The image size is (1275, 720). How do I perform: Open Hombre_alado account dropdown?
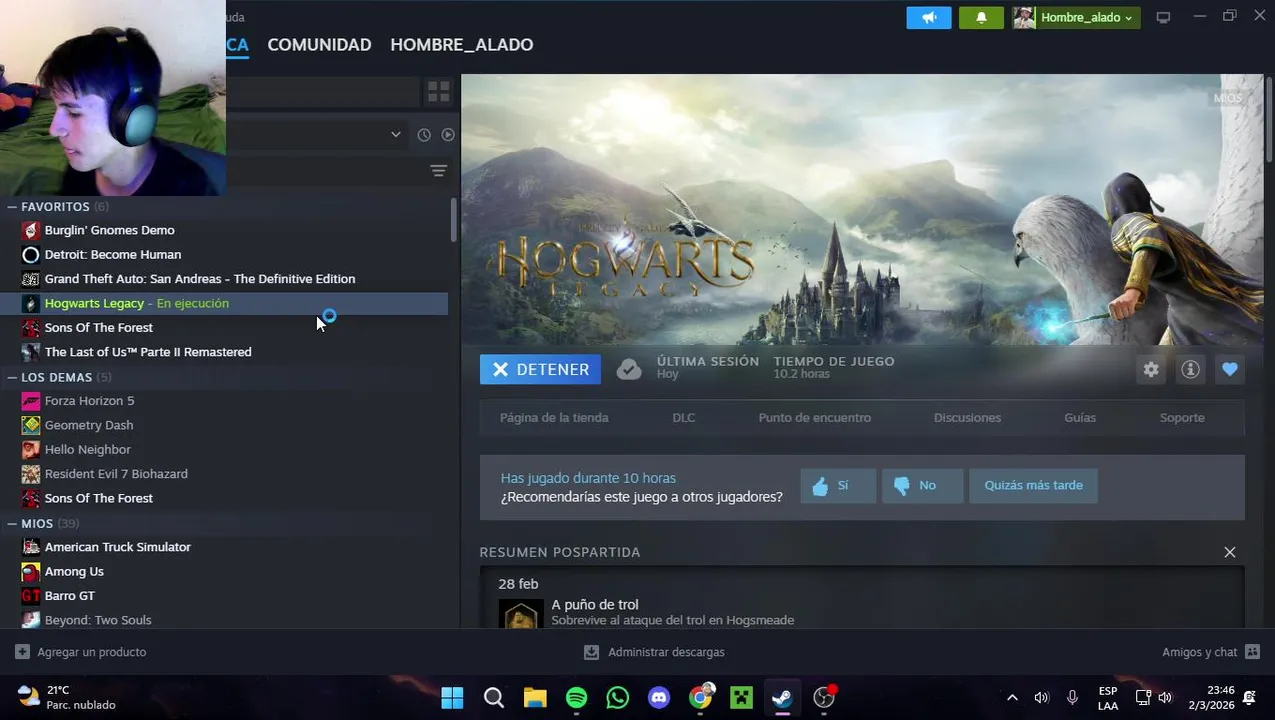pyautogui.click(x=1076, y=17)
